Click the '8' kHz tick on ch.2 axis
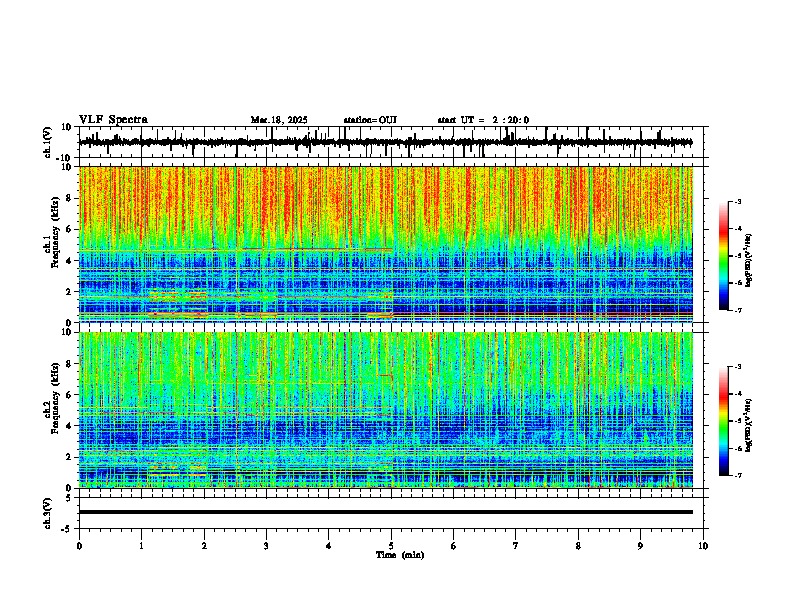Image resolution: width=792 pixels, height=612 pixels. click(x=71, y=364)
